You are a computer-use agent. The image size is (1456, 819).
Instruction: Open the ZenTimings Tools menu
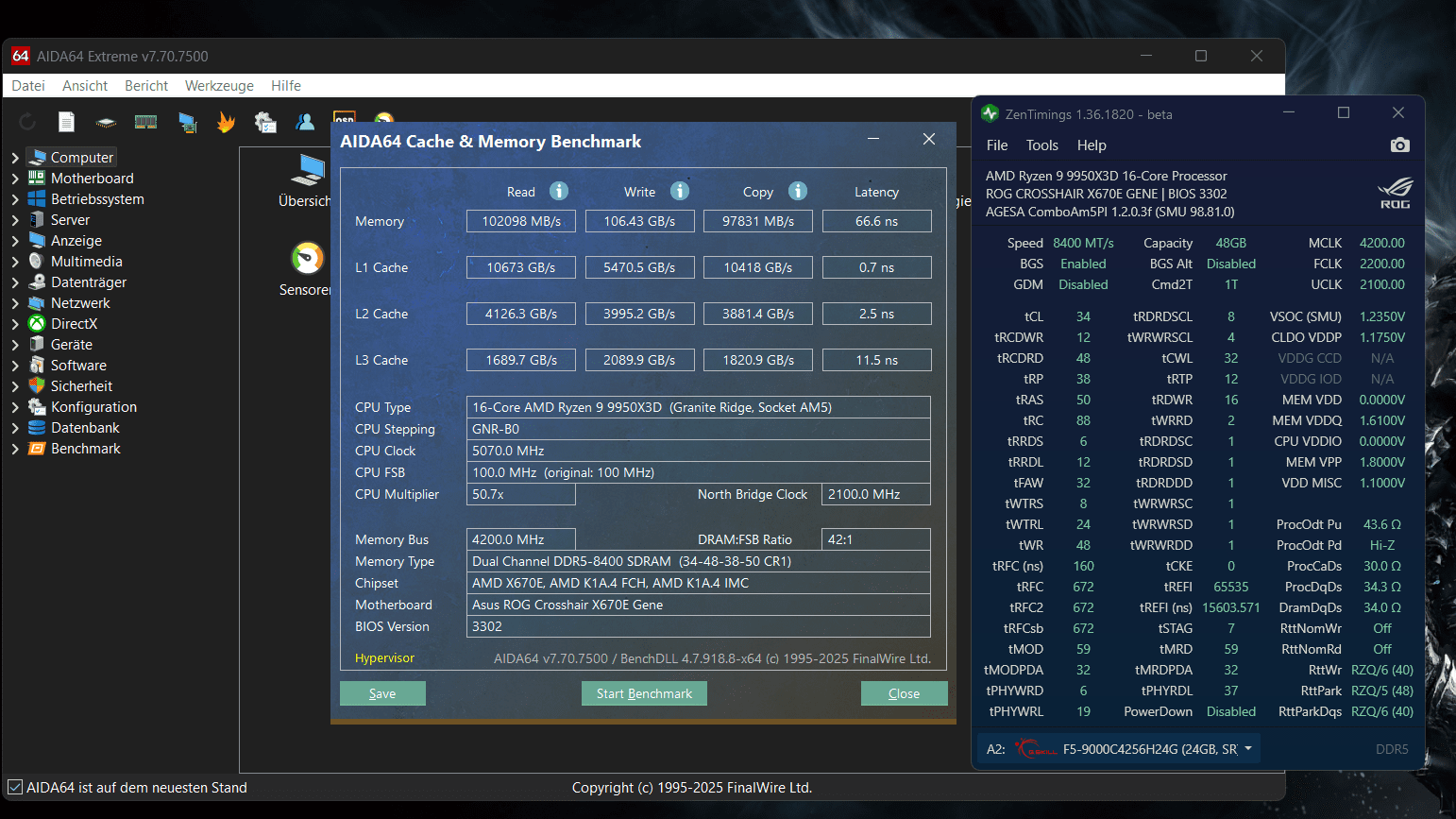pos(1042,145)
